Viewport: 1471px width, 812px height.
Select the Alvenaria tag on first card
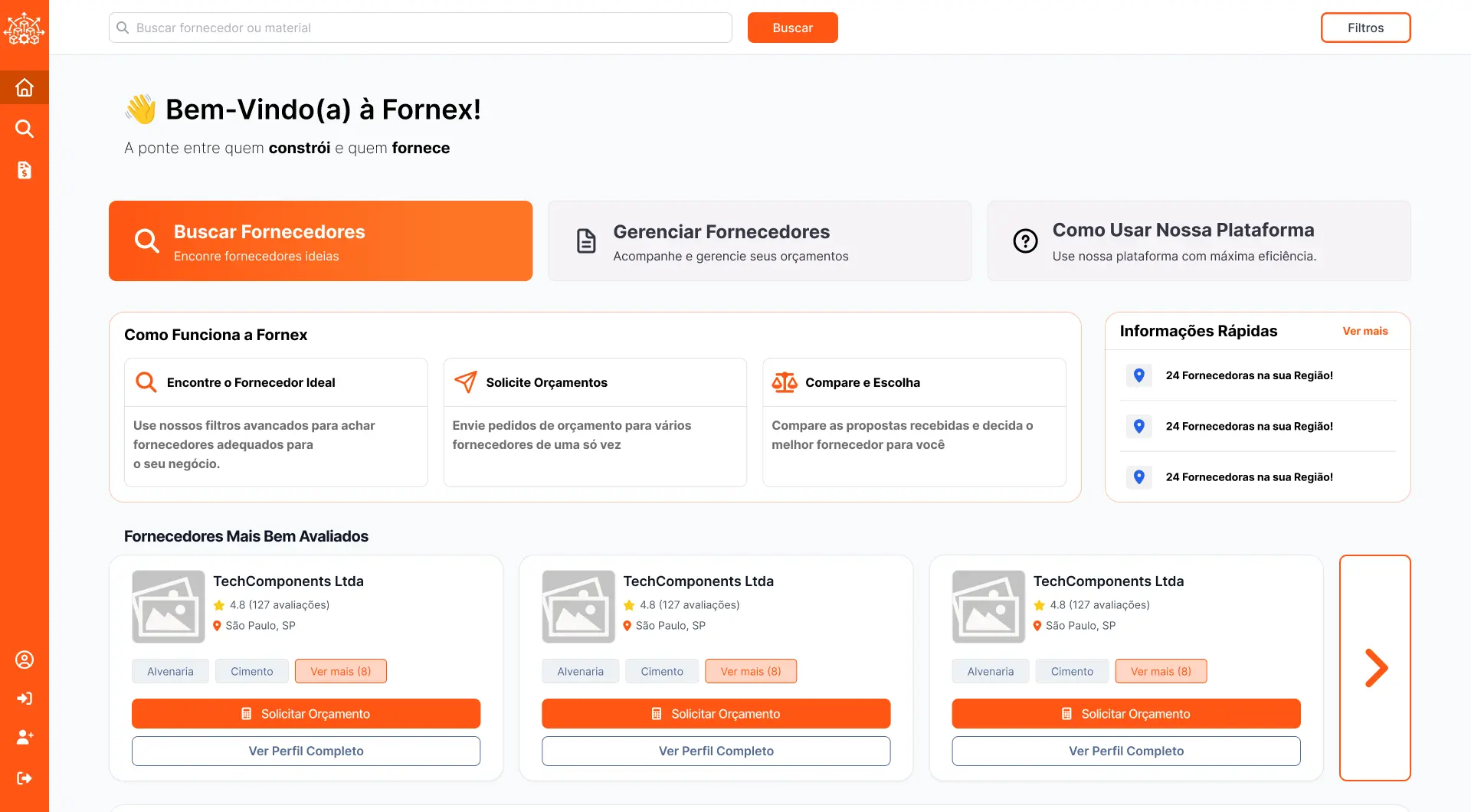[x=170, y=671]
